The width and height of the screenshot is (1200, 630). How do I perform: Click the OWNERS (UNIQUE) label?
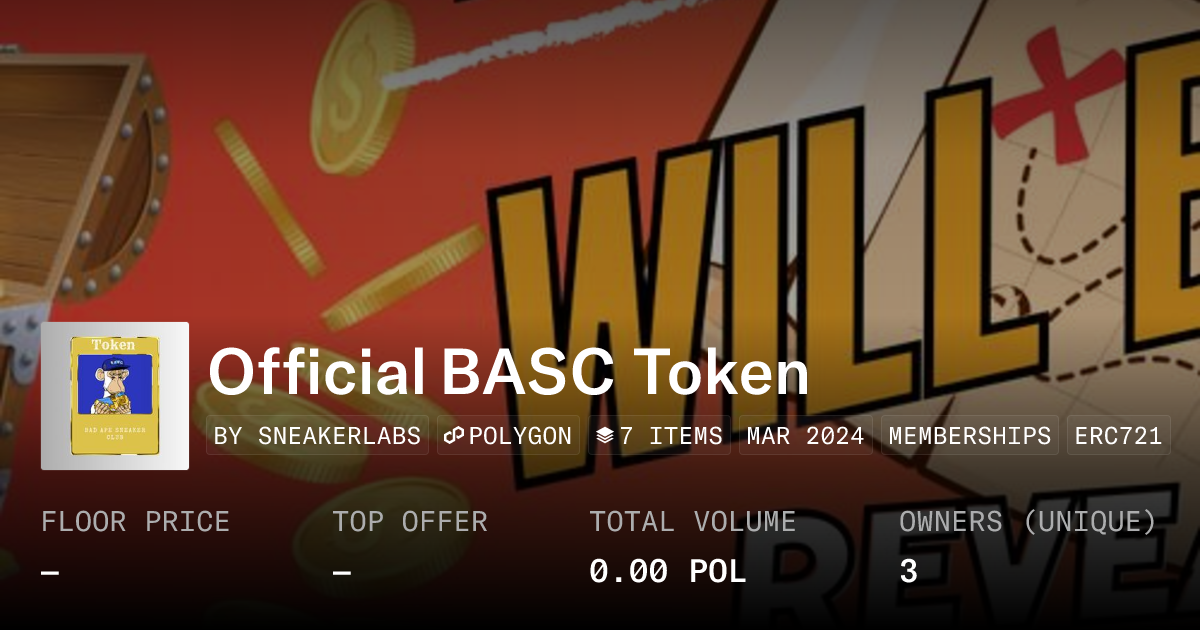coord(1028,522)
